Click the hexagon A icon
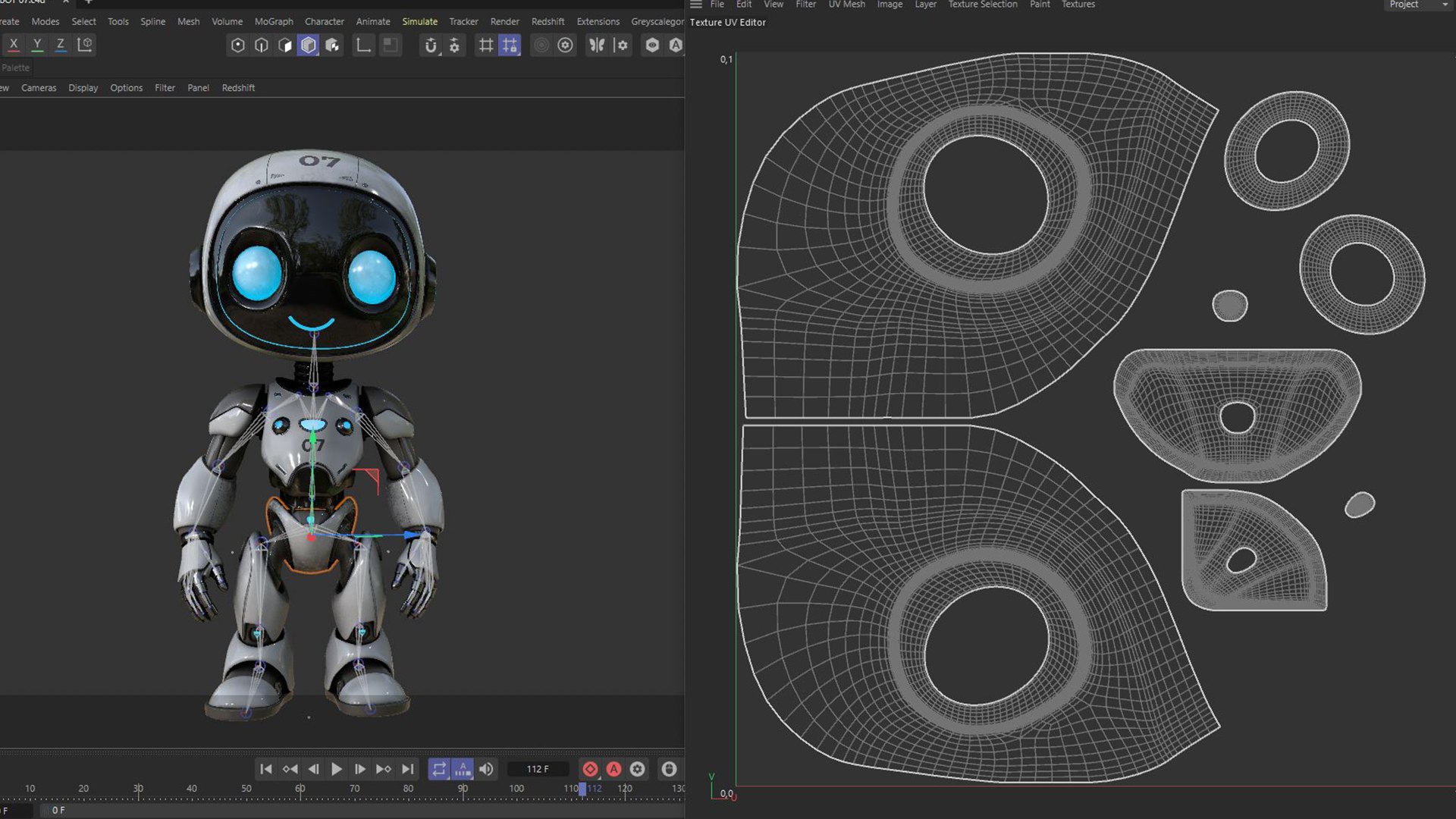 tap(676, 45)
